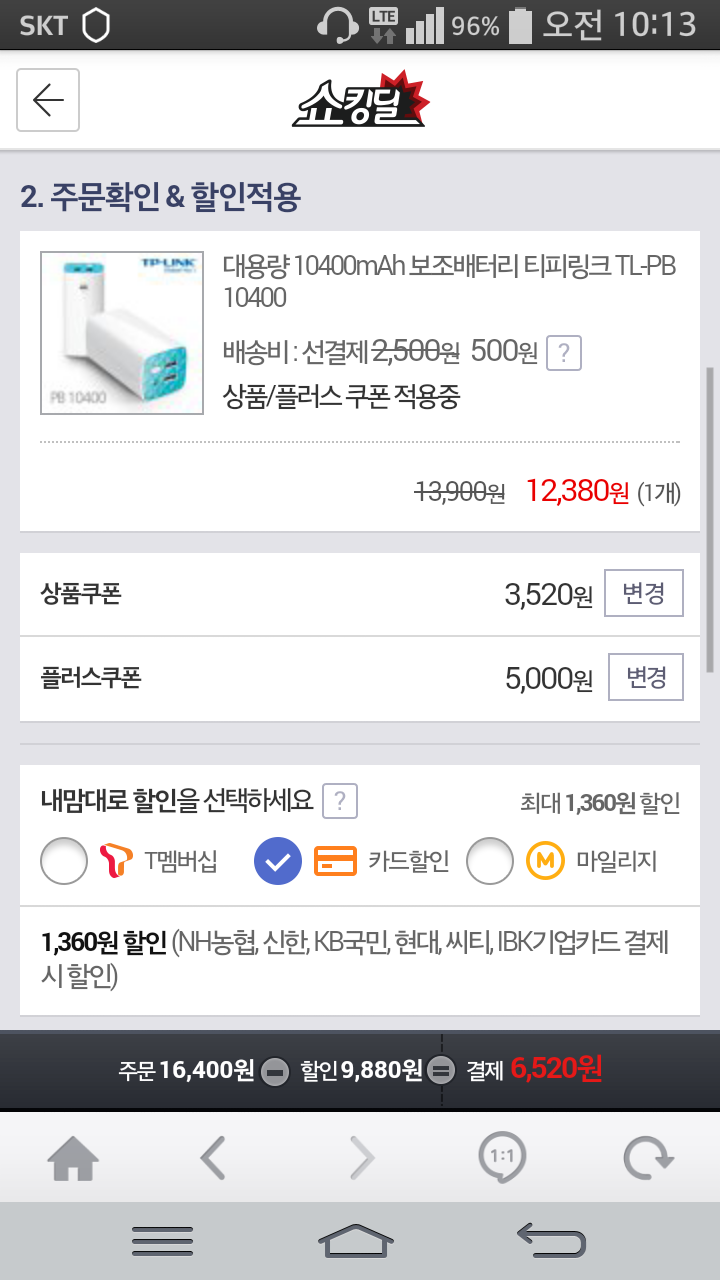Tap the 1:1 zoom icon

tap(501, 1160)
